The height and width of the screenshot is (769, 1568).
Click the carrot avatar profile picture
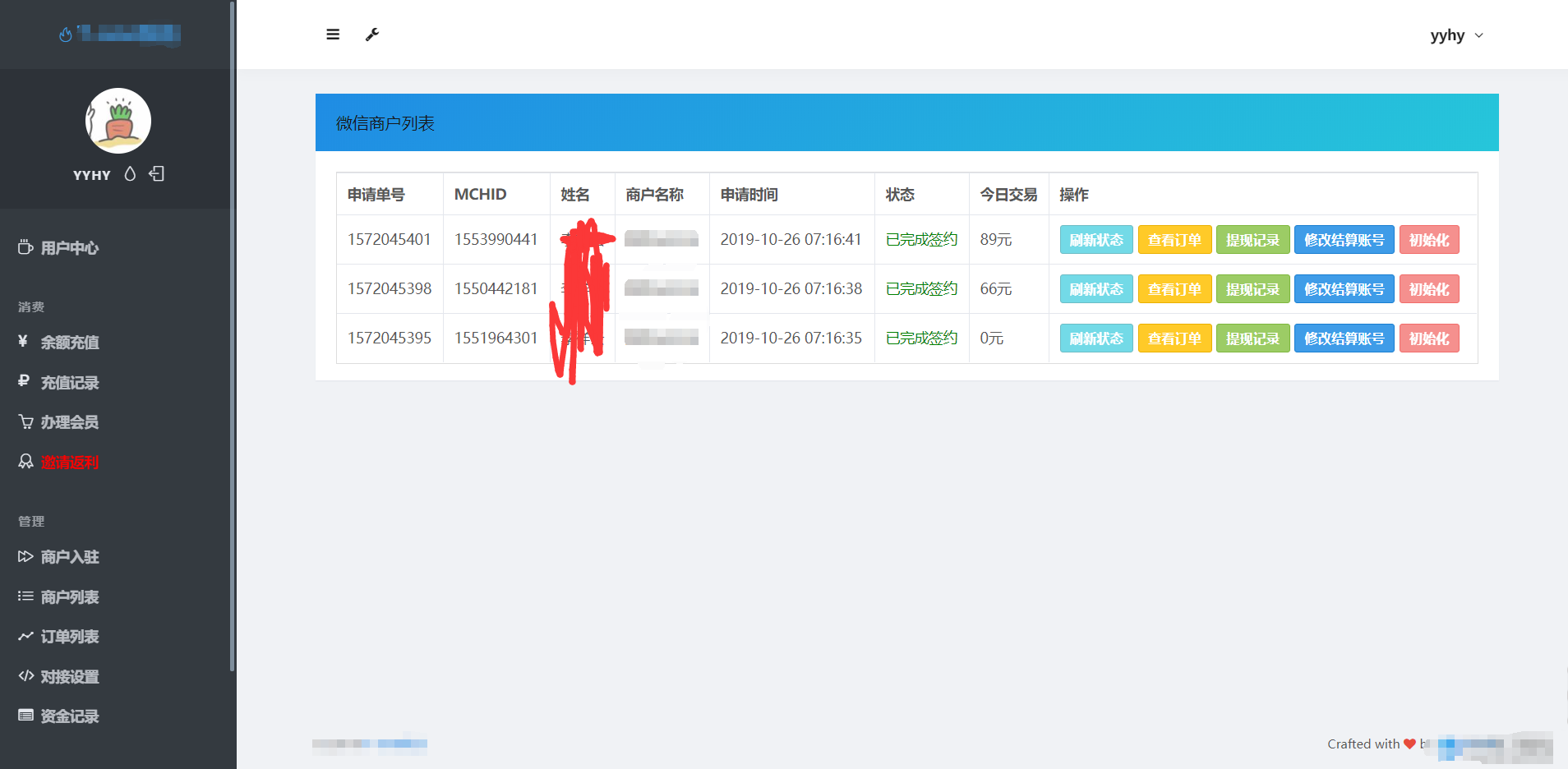click(118, 121)
